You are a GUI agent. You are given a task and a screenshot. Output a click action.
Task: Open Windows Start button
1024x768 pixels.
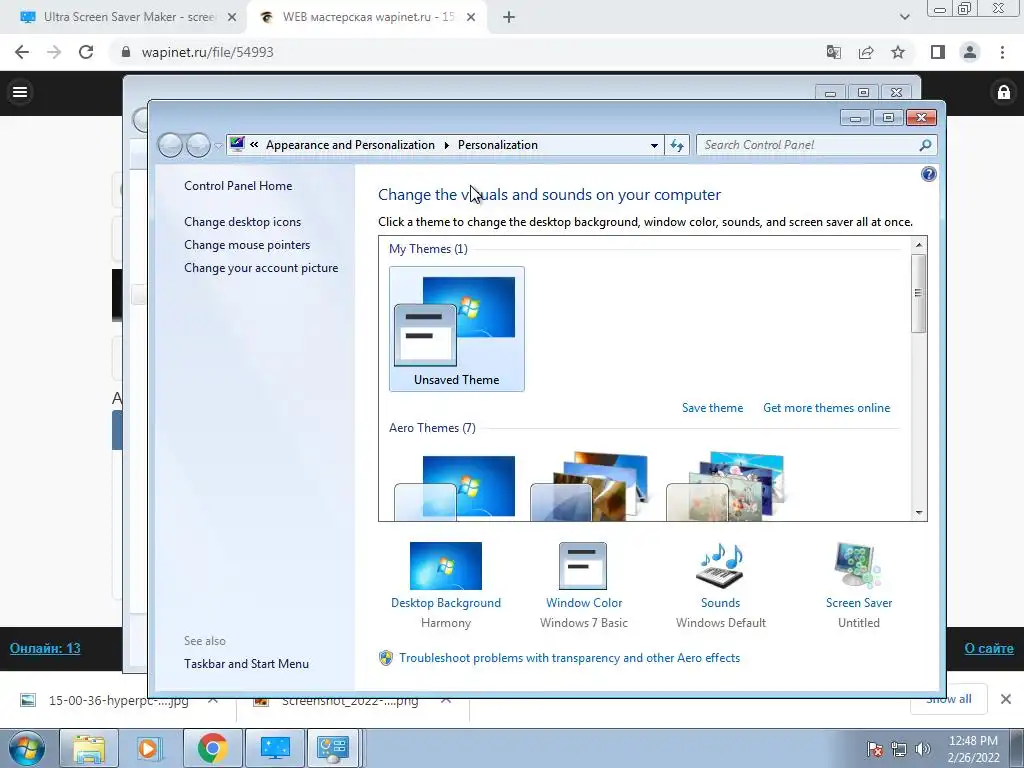27,748
